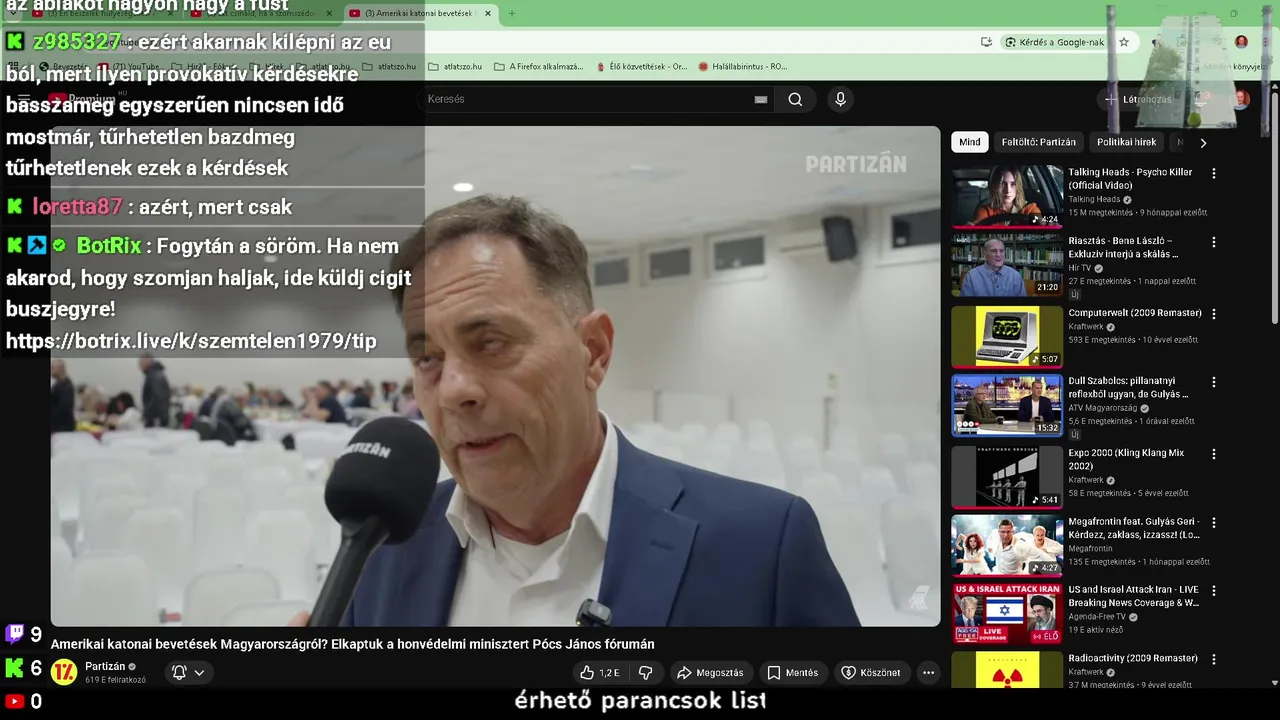Open the notification bell subscription dropdown
Viewport: 1280px width, 720px height.
coord(188,672)
